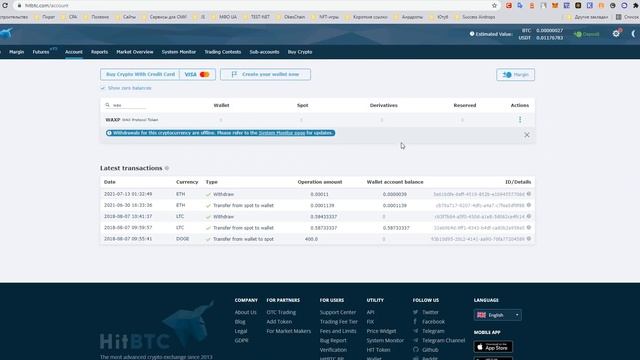Open GDPR footer link
Image resolution: width=640 pixels, height=360 pixels.
[241, 340]
